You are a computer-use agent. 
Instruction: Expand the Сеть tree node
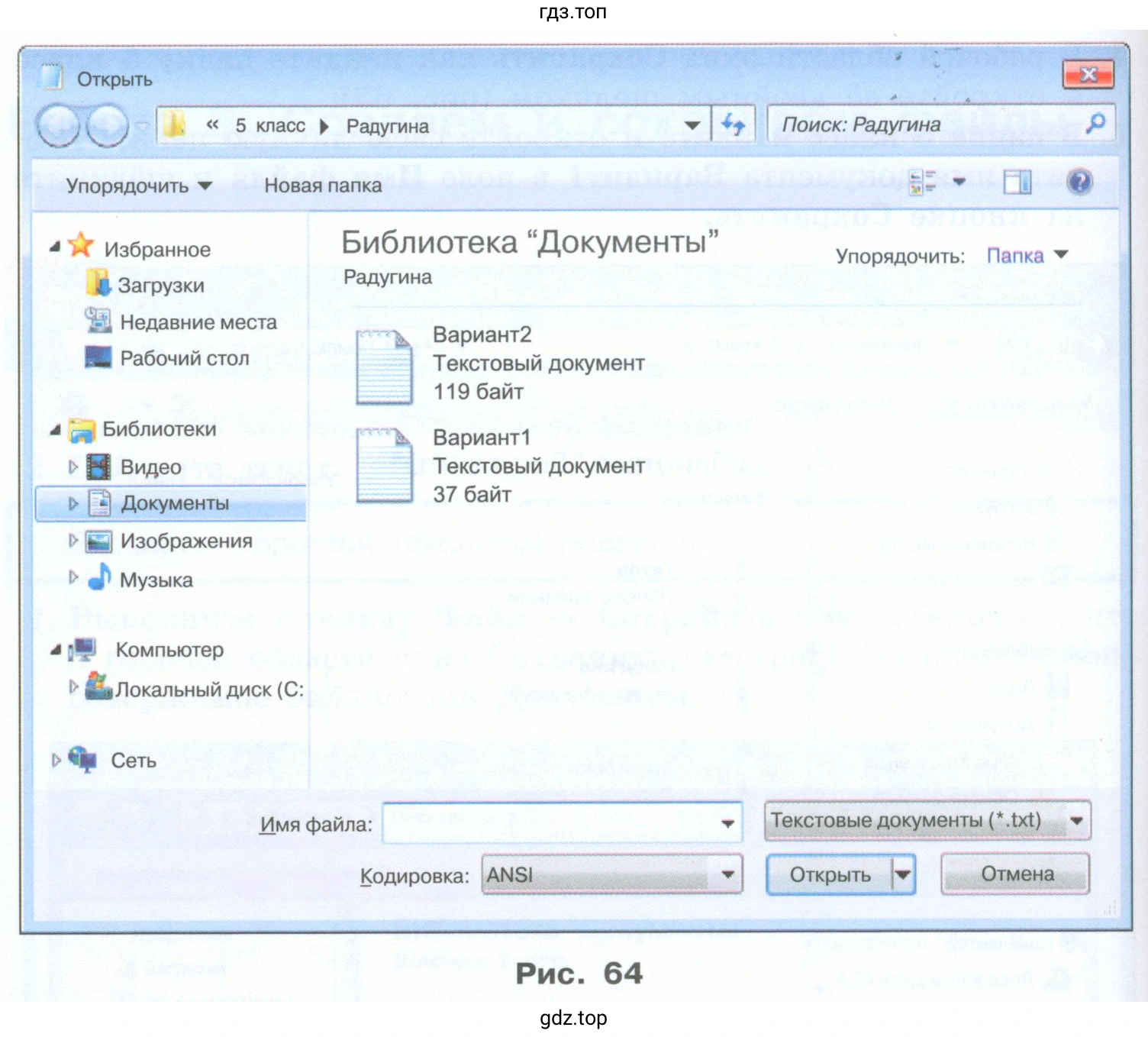pos(56,761)
